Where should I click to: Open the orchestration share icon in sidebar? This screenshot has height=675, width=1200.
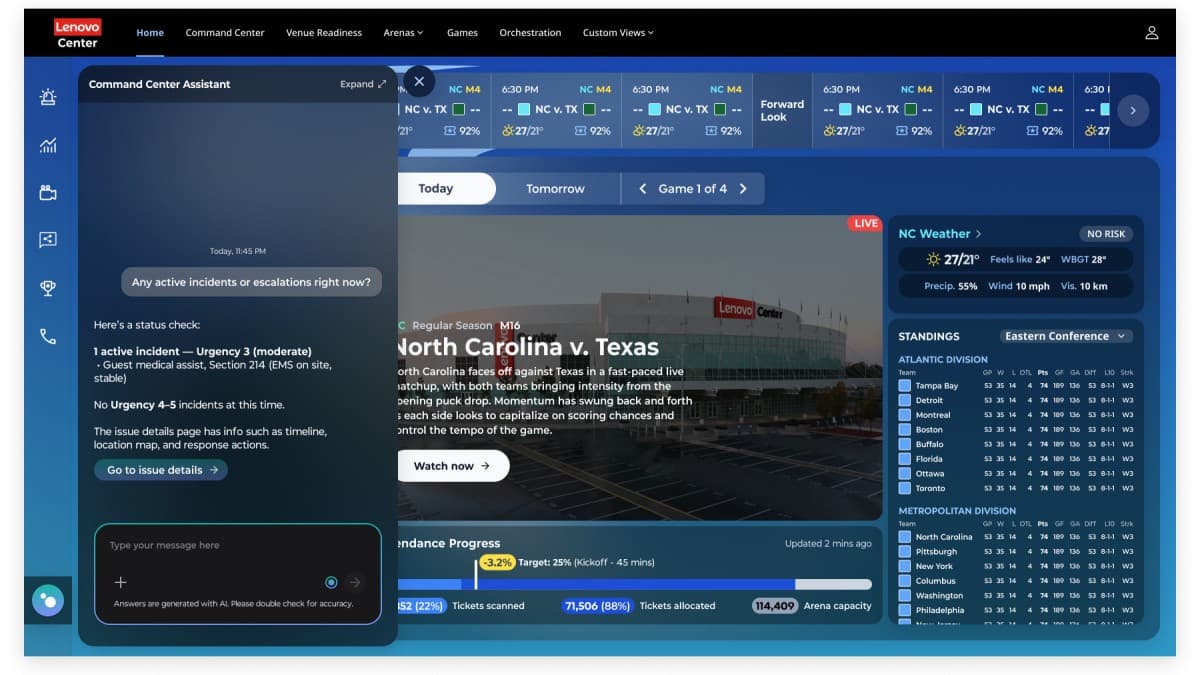point(48,239)
